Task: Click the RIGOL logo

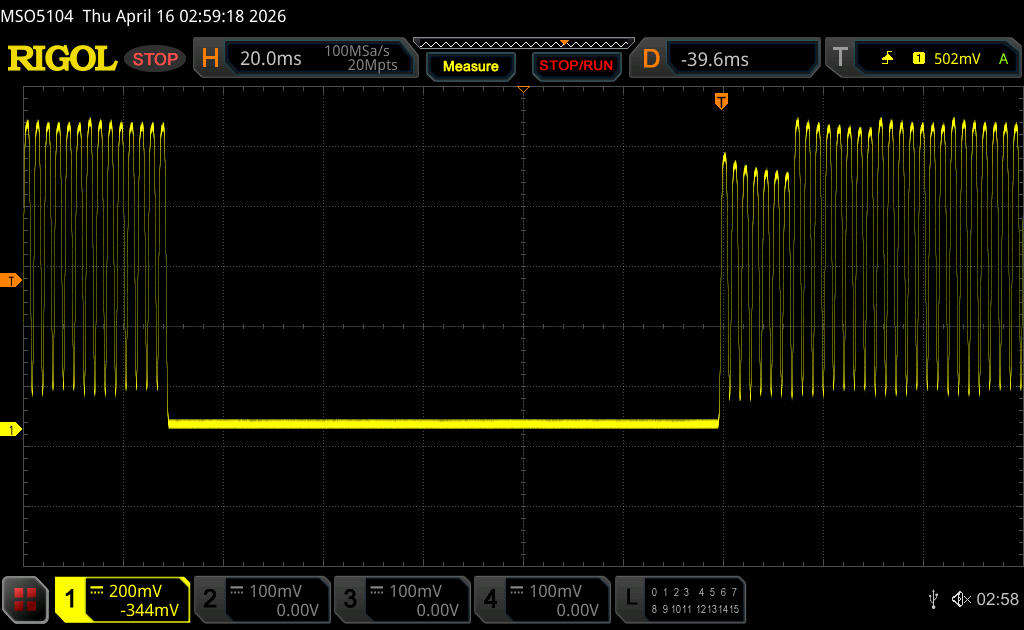Action: (62, 59)
